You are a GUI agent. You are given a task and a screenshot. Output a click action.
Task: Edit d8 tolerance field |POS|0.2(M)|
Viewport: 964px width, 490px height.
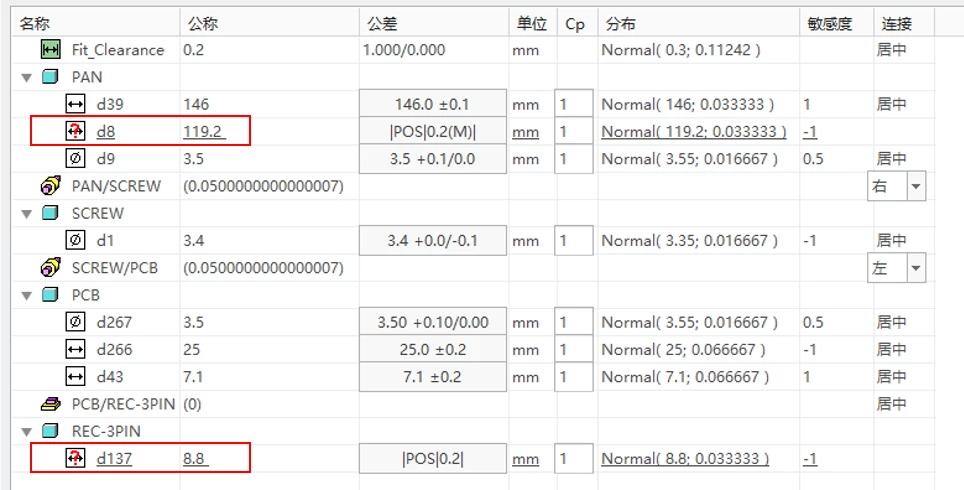click(433, 132)
